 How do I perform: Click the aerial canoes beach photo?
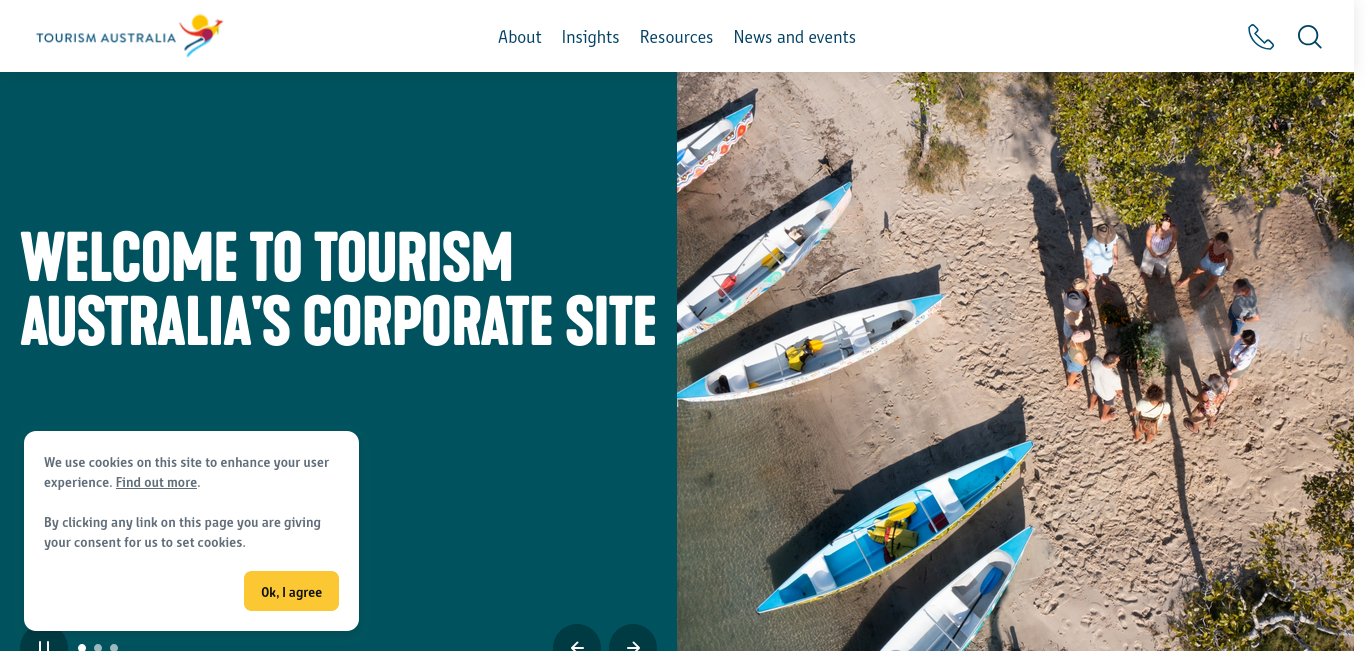1015,361
